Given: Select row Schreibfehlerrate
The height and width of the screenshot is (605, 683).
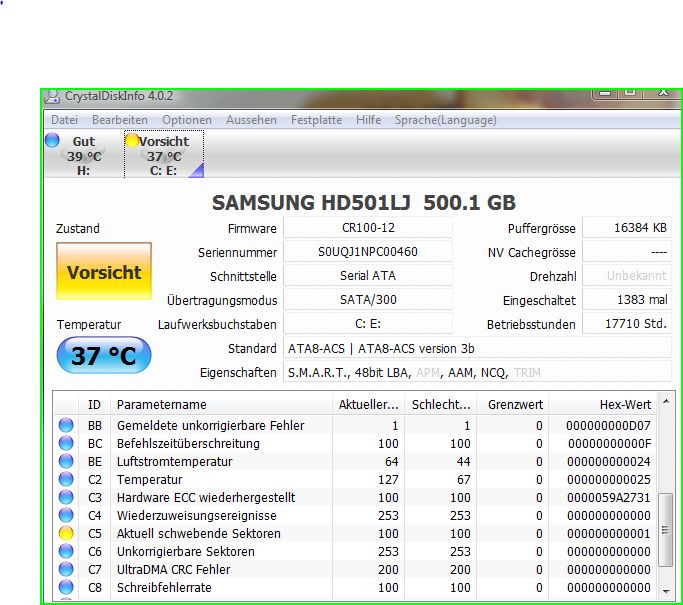Looking at the screenshot, I should pyautogui.click(x=355, y=587).
